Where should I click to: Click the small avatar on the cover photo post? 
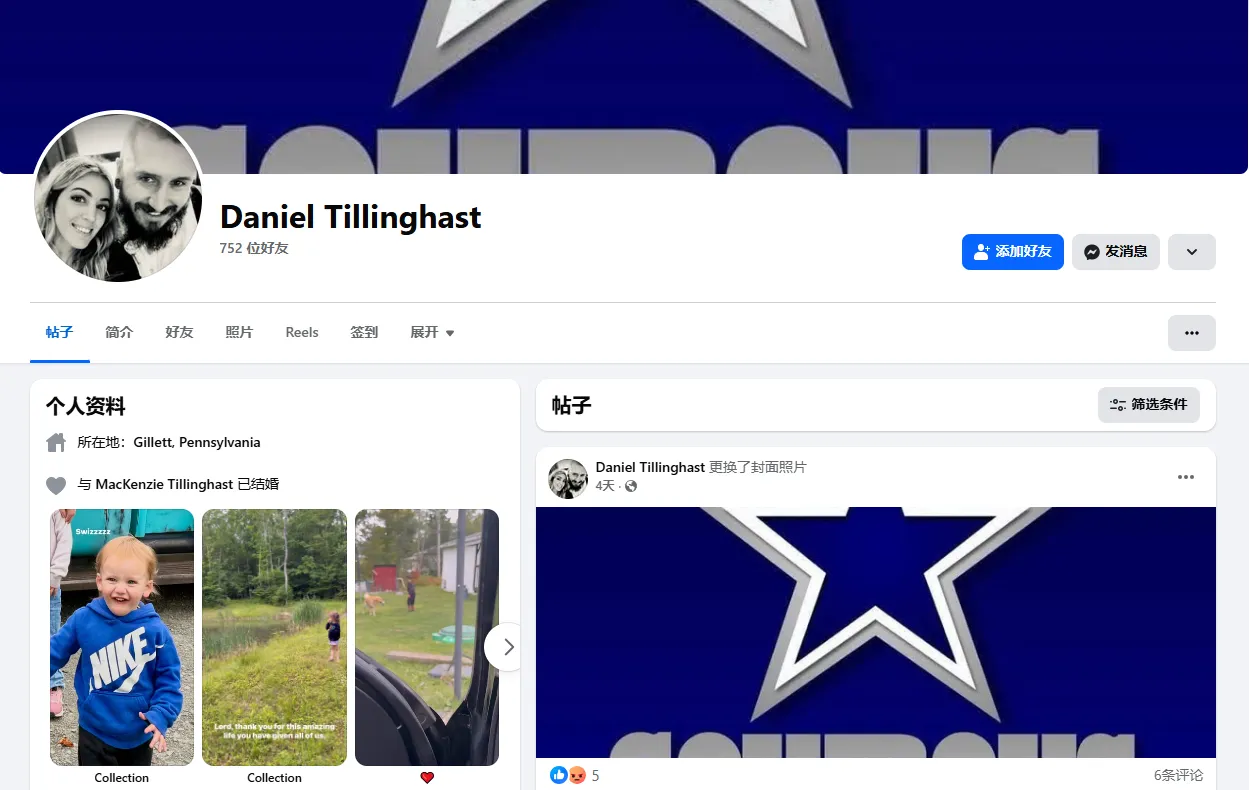click(x=568, y=479)
